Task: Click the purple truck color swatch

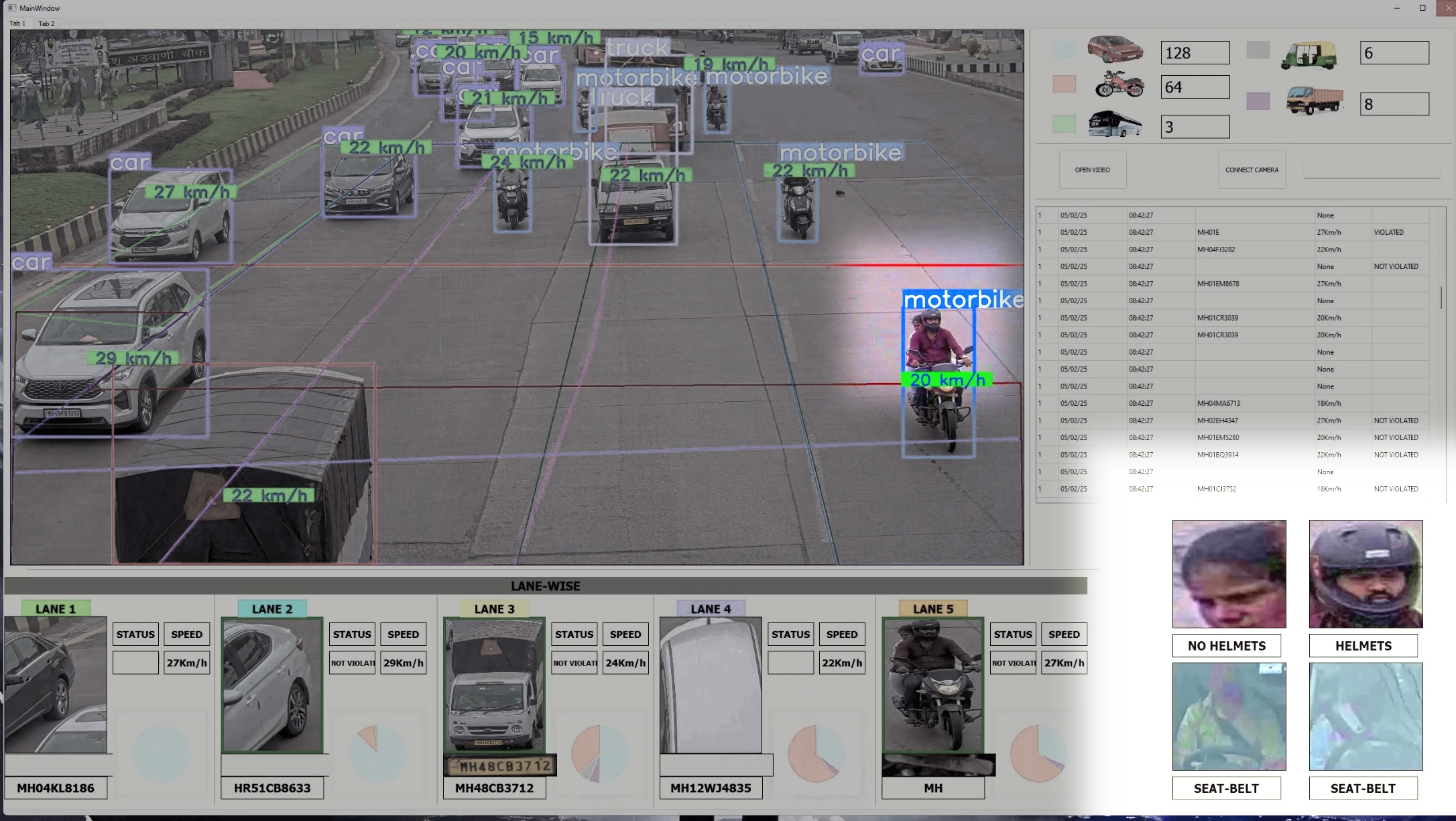Action: (1258, 101)
